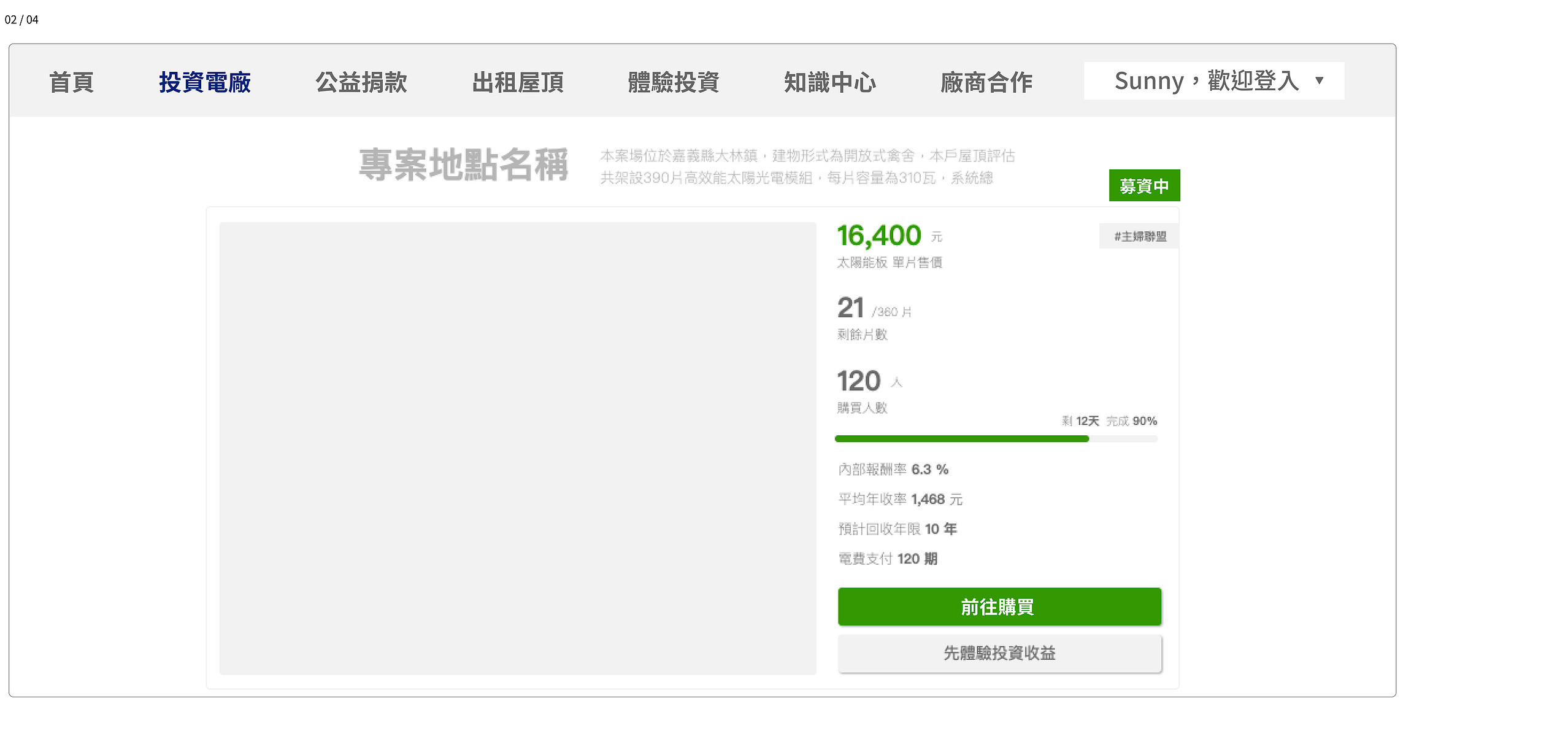Open the 知識中心 page
Viewport: 1568px width, 736px height.
(830, 82)
